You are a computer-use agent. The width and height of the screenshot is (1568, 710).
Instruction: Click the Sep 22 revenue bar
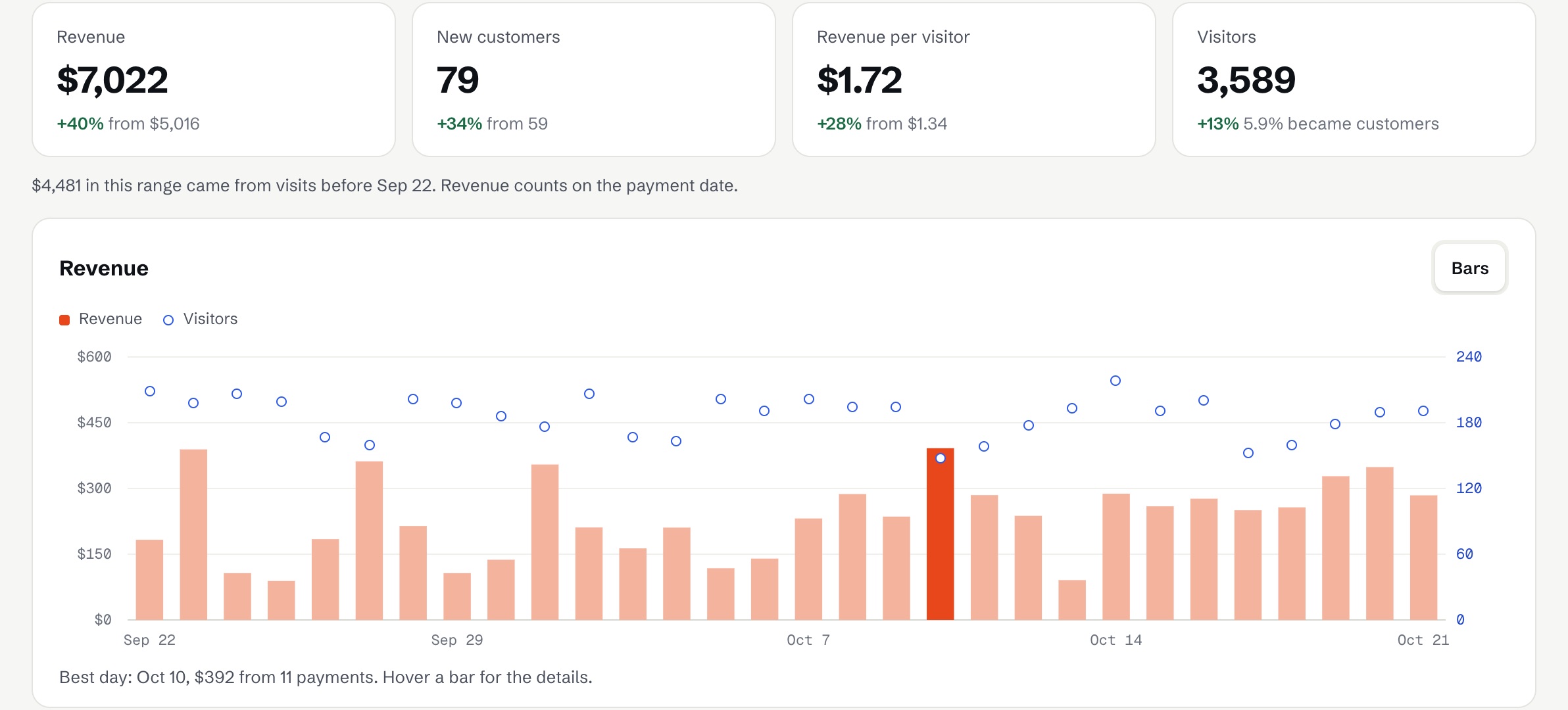[149, 580]
